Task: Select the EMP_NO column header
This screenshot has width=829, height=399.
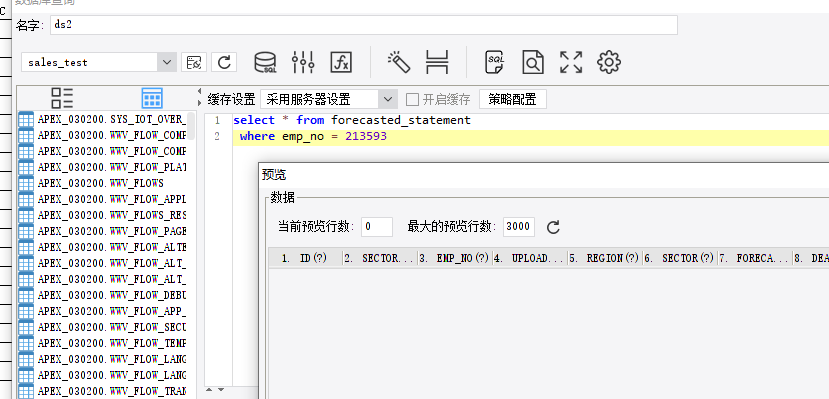Action: coord(455,258)
